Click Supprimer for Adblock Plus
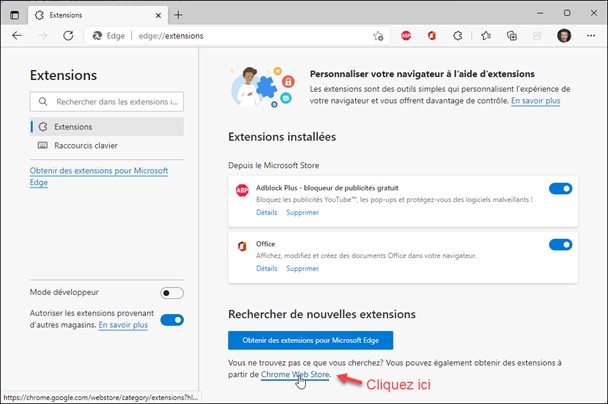This screenshot has width=608, height=404. (x=302, y=212)
